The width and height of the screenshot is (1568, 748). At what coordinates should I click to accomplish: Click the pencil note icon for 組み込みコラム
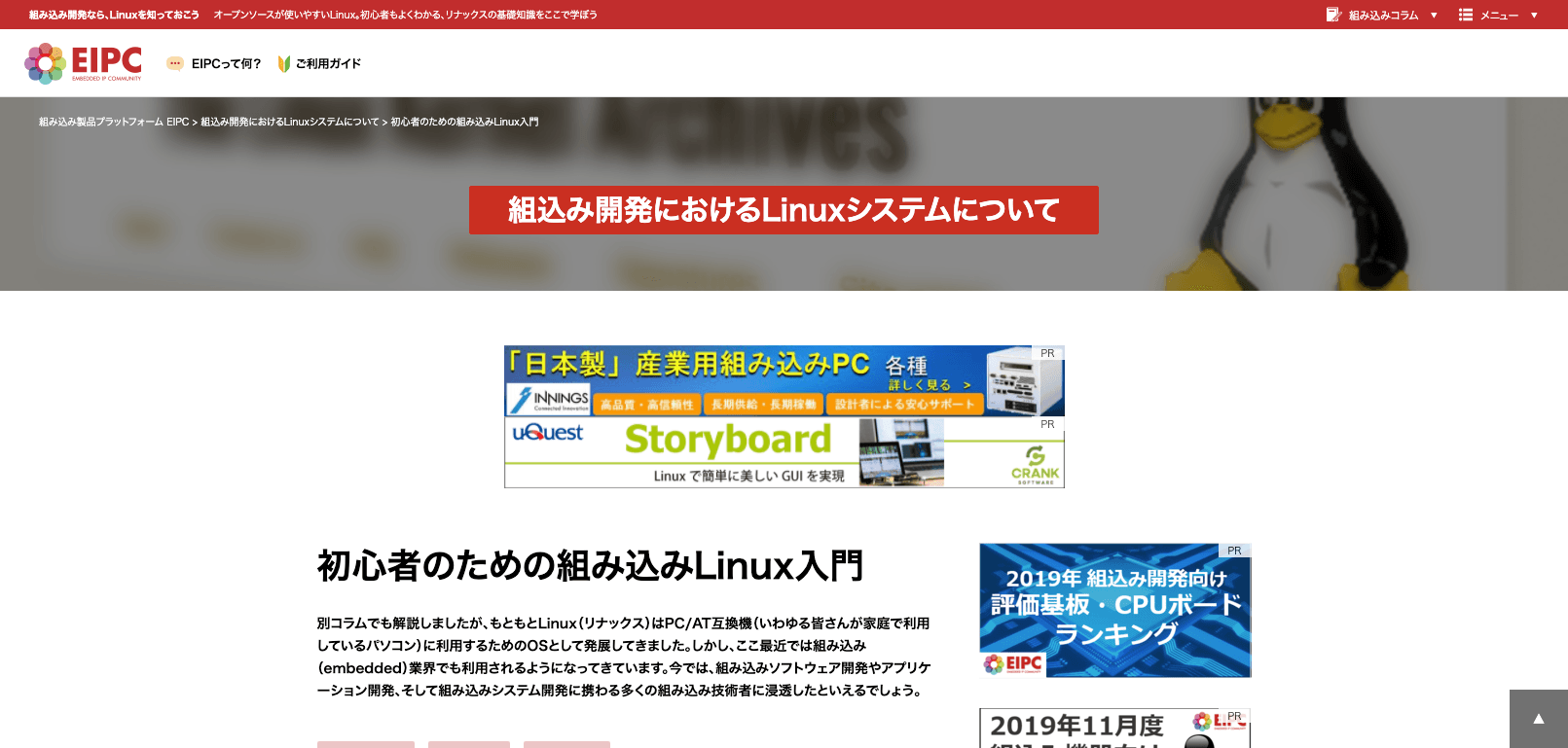tap(1333, 15)
